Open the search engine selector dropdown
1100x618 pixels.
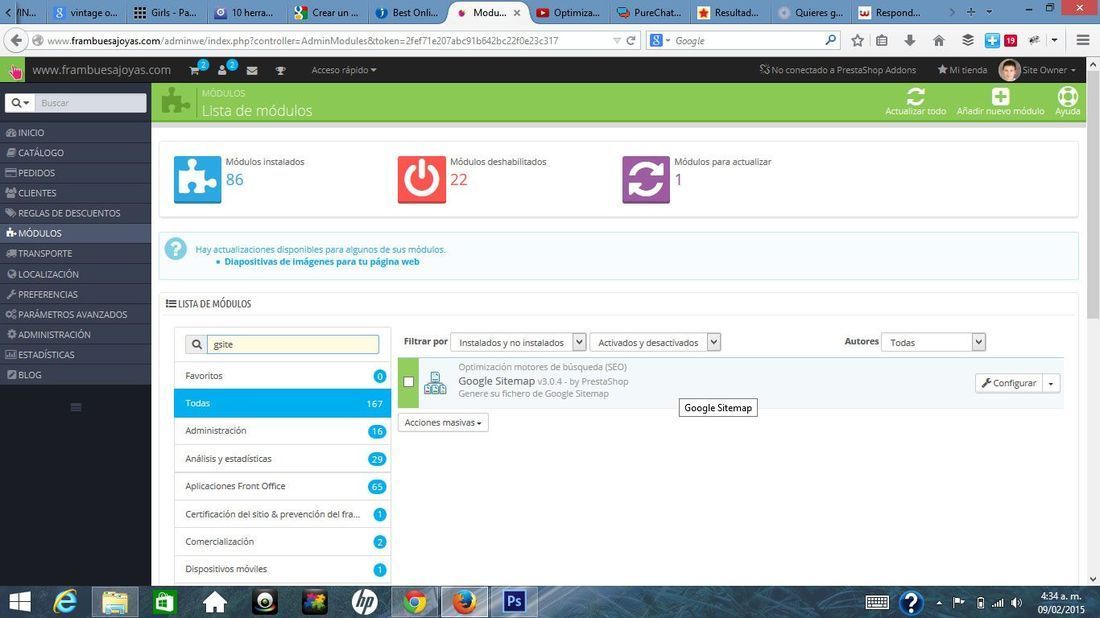click(x=660, y=41)
